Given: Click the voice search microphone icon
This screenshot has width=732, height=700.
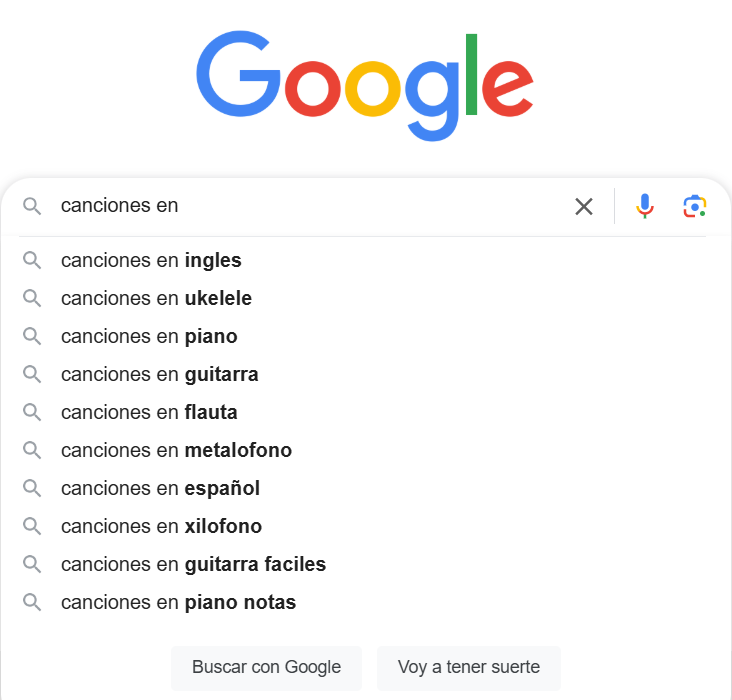Looking at the screenshot, I should [645, 206].
